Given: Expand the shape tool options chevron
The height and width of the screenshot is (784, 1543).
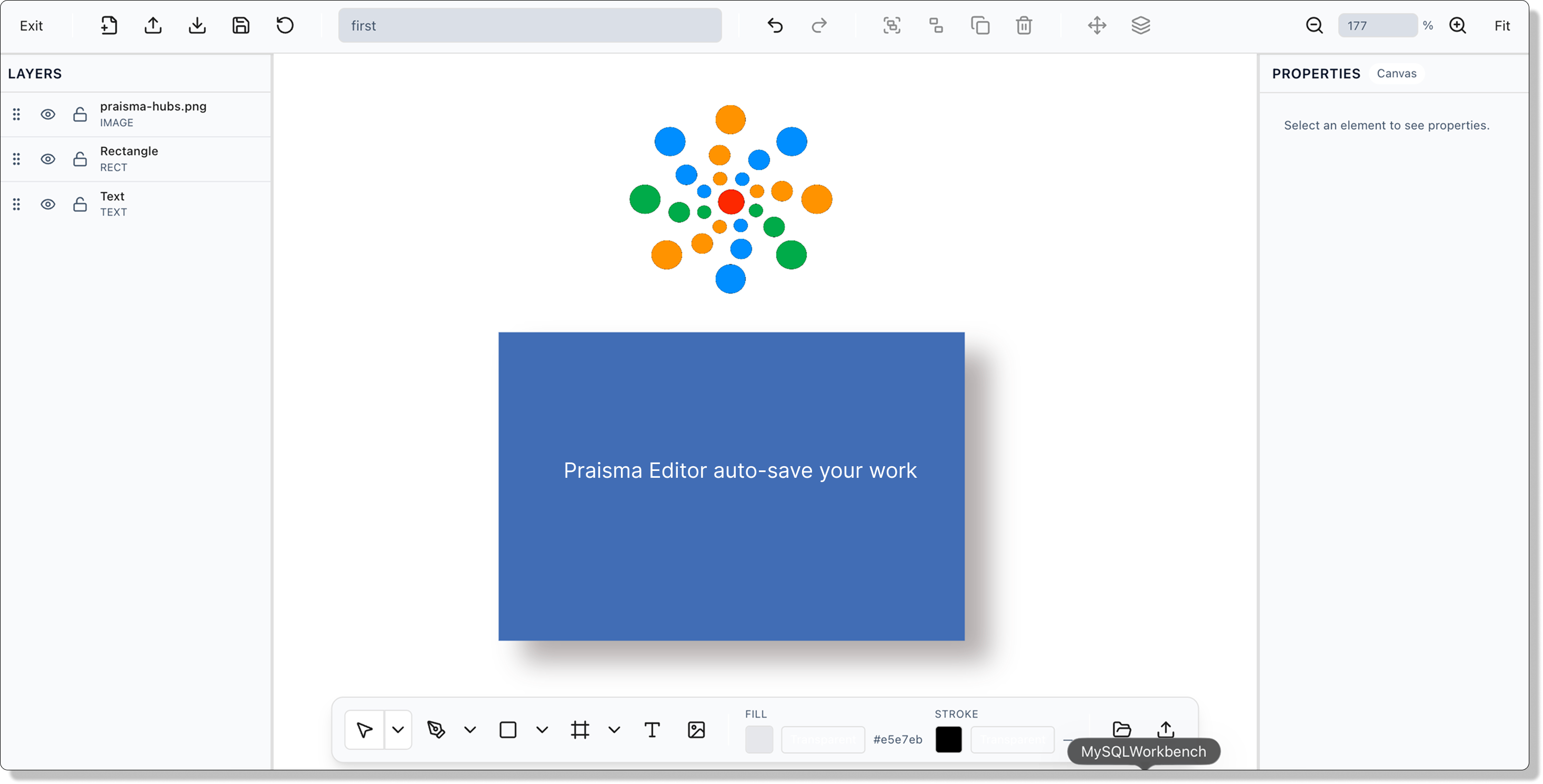Looking at the screenshot, I should (541, 729).
